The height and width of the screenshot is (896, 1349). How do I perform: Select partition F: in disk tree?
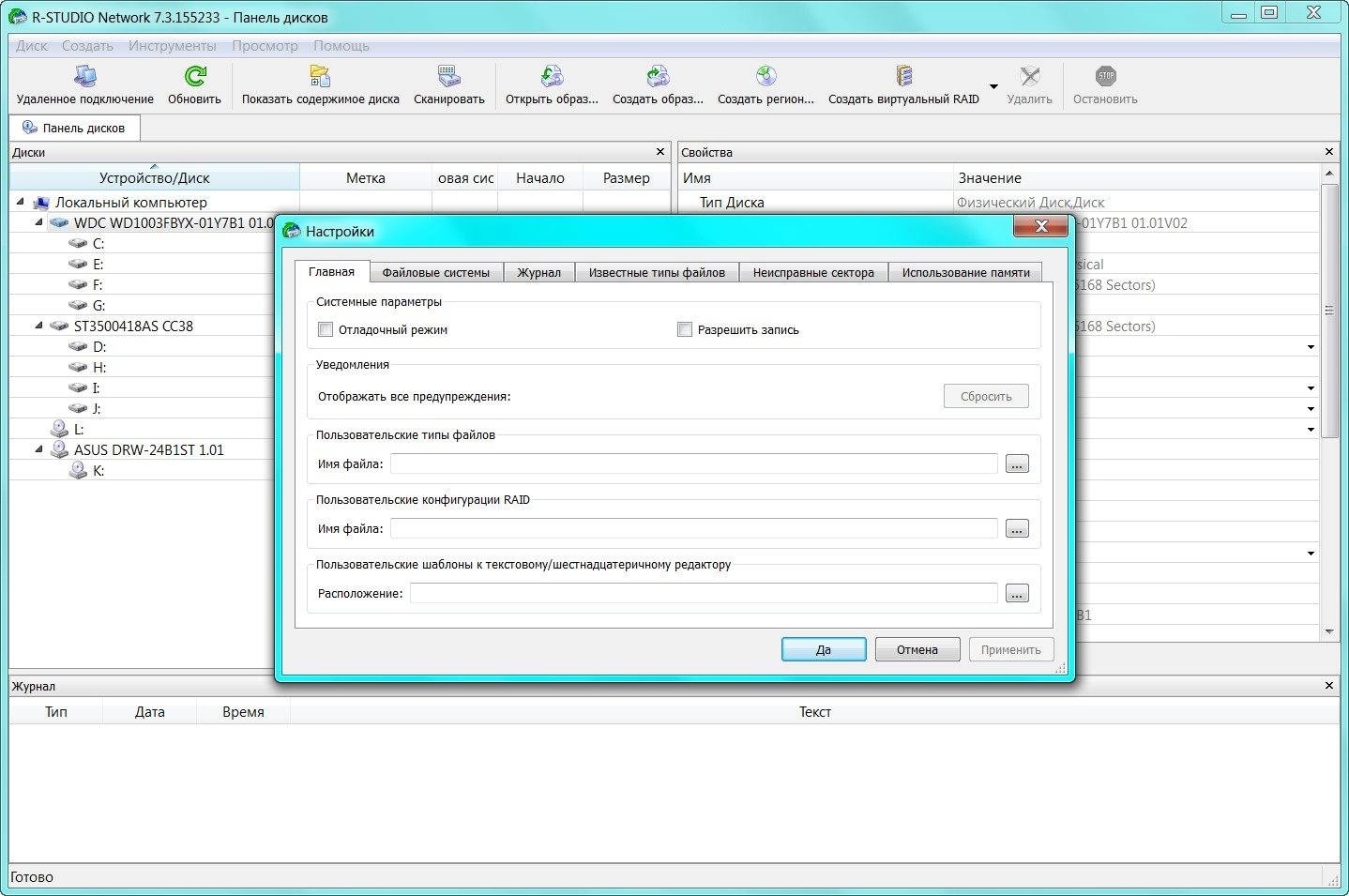98,285
